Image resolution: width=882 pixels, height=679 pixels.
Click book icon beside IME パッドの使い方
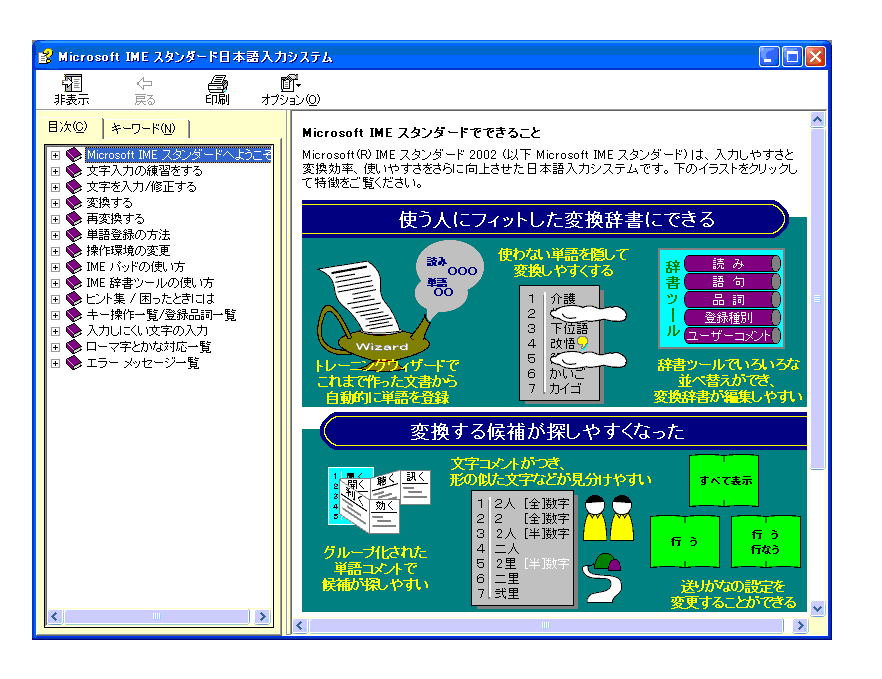(x=74, y=267)
